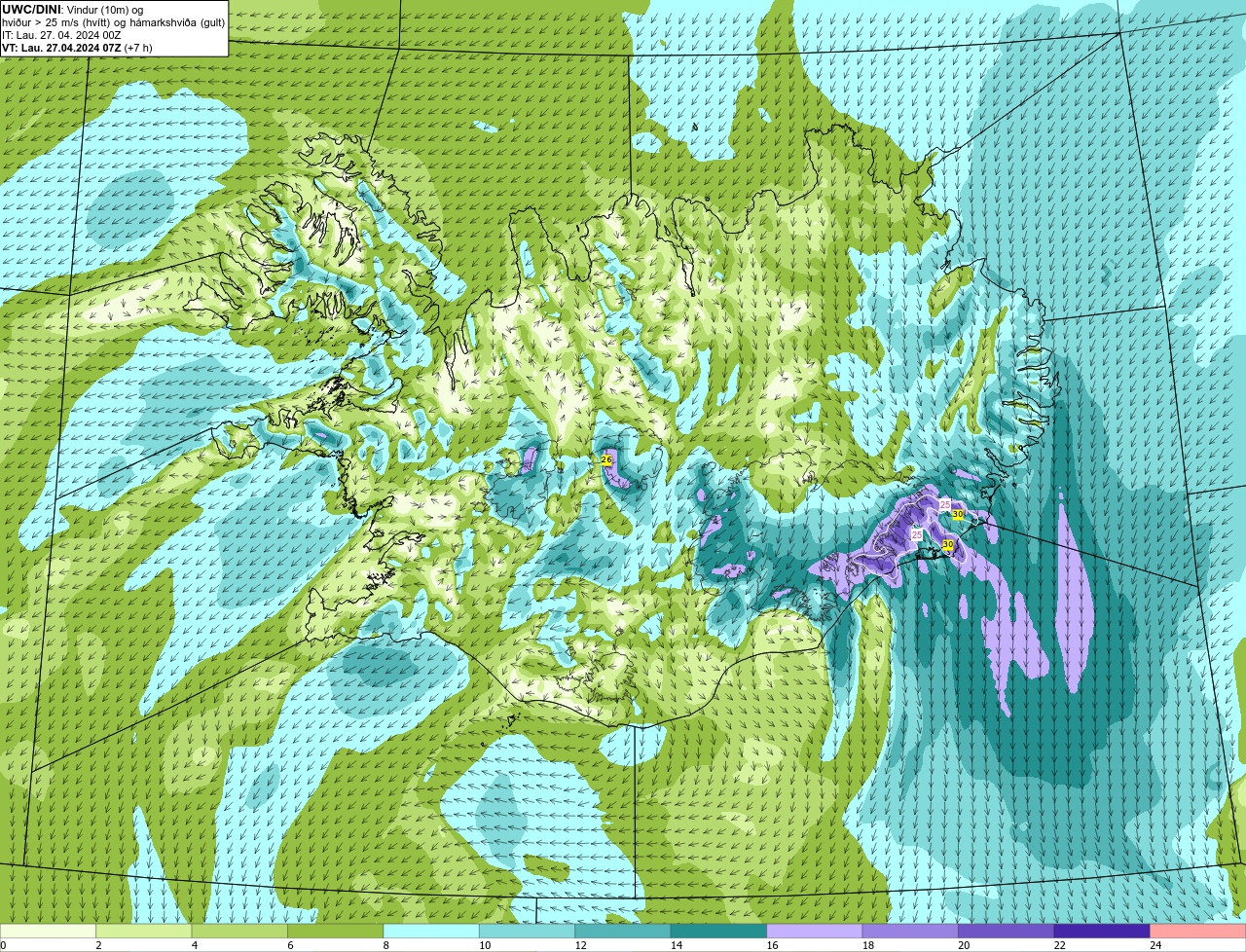Select the 16–18 m/s light lavender legend swatch
The image size is (1246, 952).
click(x=815, y=932)
